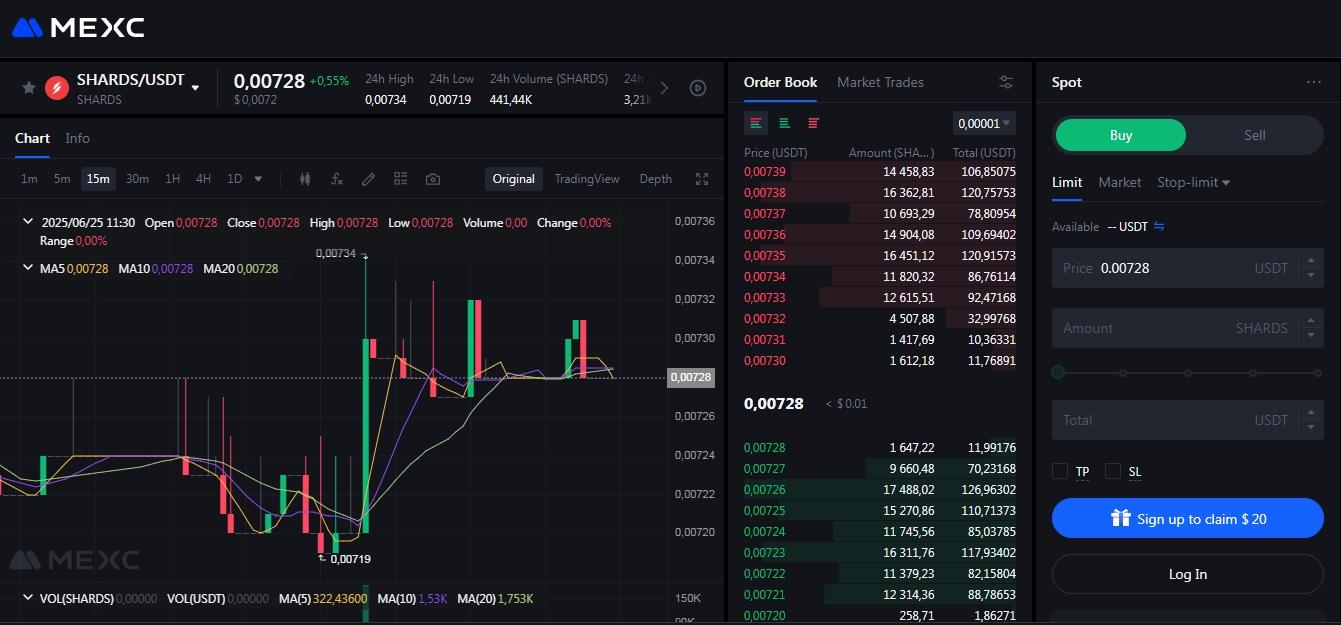Select 5m timeframe
The width and height of the screenshot is (1341, 625).
62,179
